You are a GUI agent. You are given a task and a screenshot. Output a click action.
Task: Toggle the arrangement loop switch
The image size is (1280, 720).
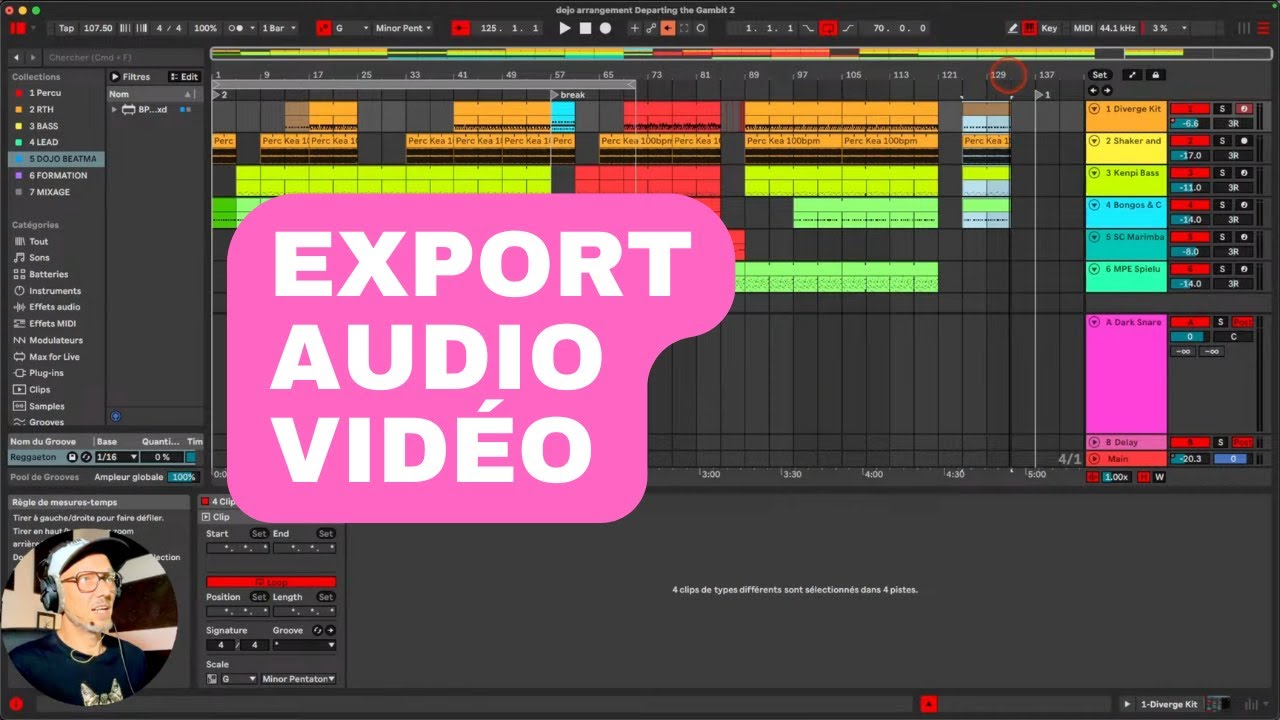(828, 28)
